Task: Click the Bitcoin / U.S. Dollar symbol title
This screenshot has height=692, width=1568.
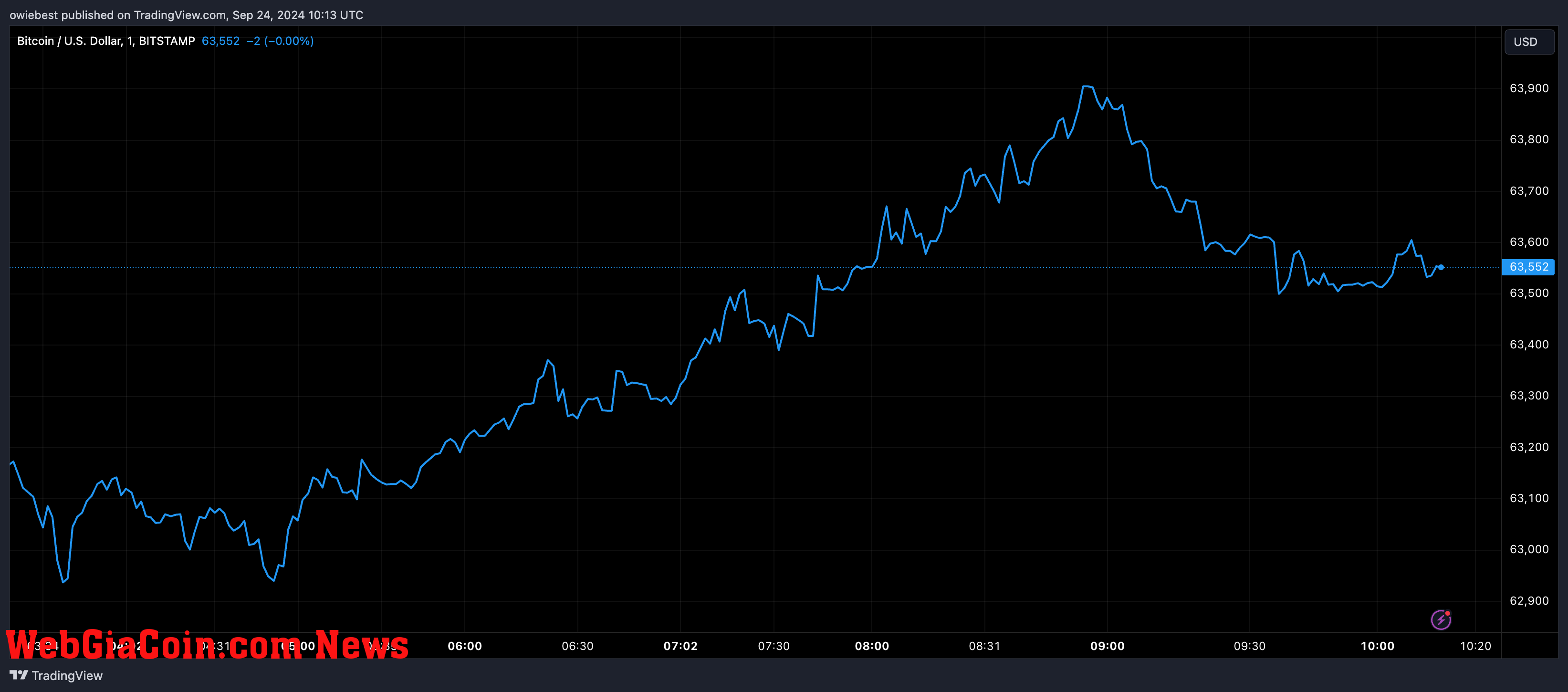Action: pos(106,41)
